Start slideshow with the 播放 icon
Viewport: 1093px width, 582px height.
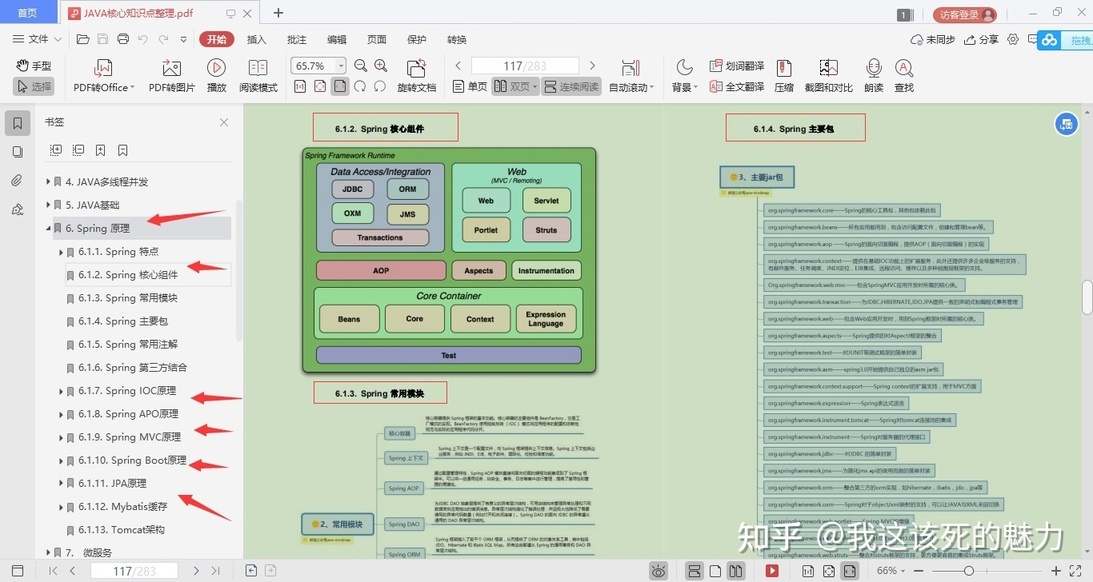pos(216,76)
